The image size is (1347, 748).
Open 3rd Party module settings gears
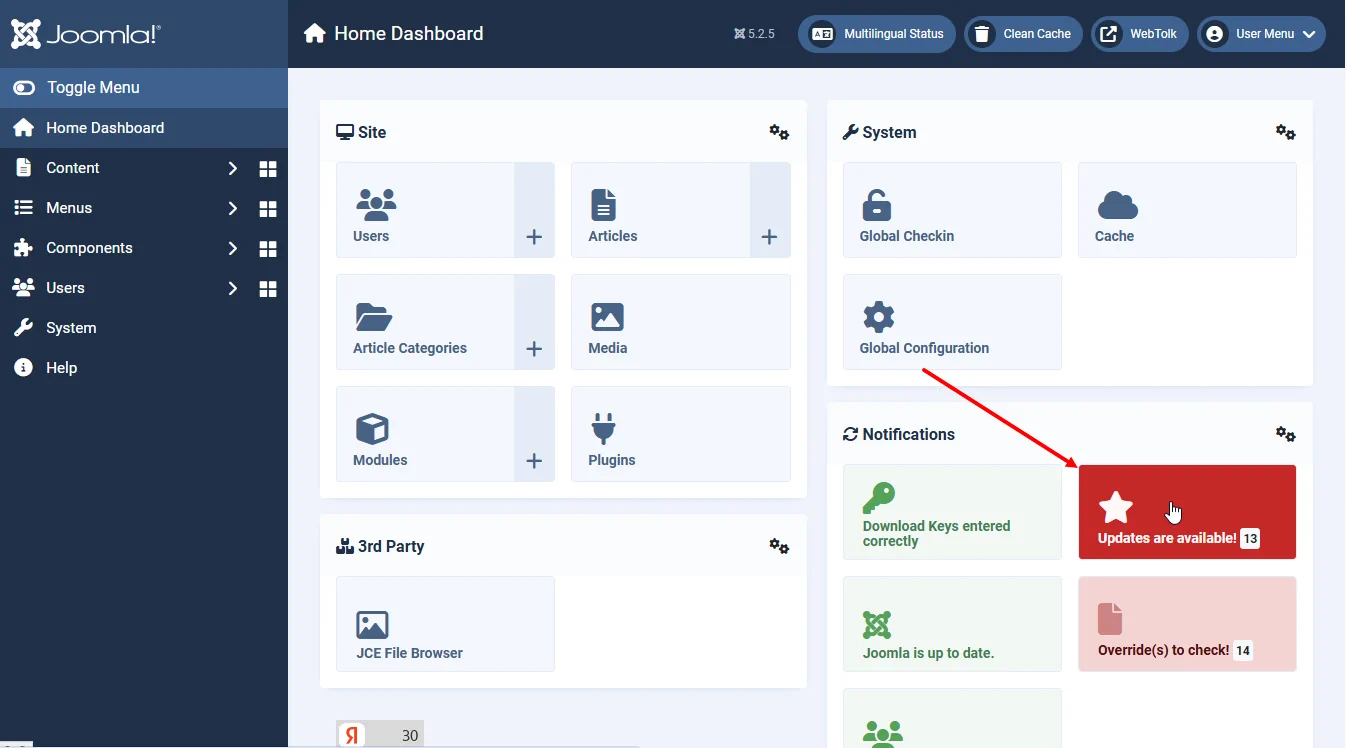coord(779,546)
